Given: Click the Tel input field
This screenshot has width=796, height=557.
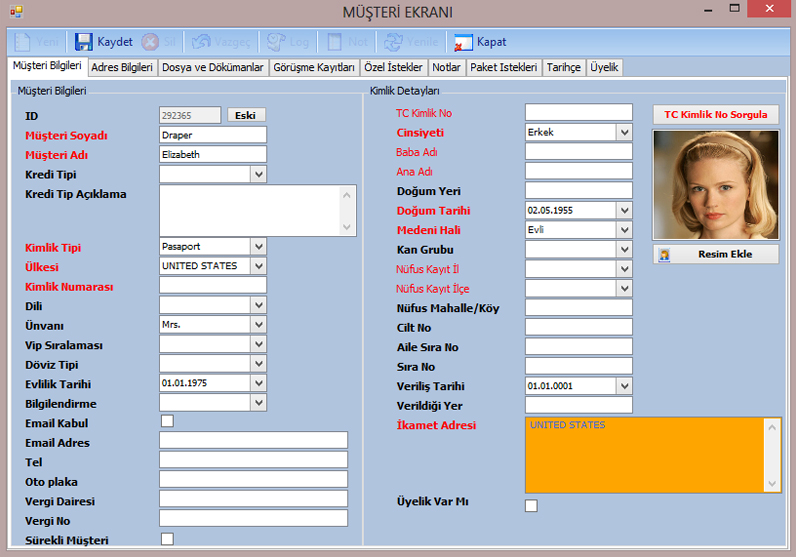Looking at the screenshot, I should [253, 460].
